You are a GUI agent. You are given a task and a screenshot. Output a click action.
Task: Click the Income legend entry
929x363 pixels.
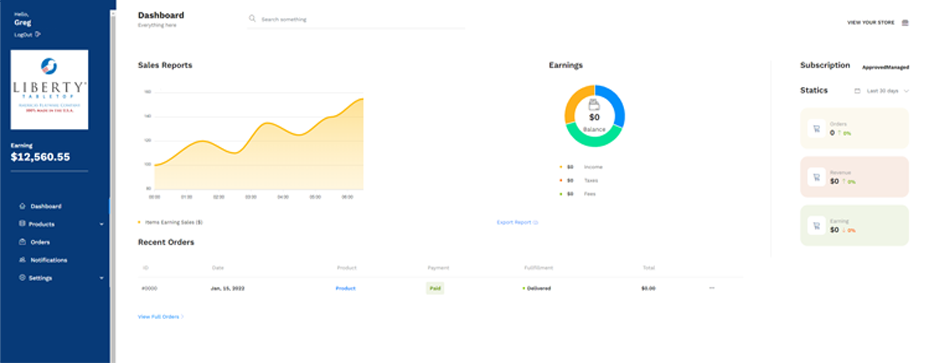click(581, 167)
